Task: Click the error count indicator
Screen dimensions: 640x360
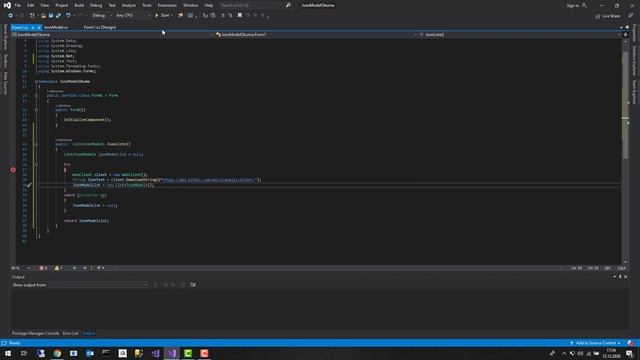Action: point(43,268)
